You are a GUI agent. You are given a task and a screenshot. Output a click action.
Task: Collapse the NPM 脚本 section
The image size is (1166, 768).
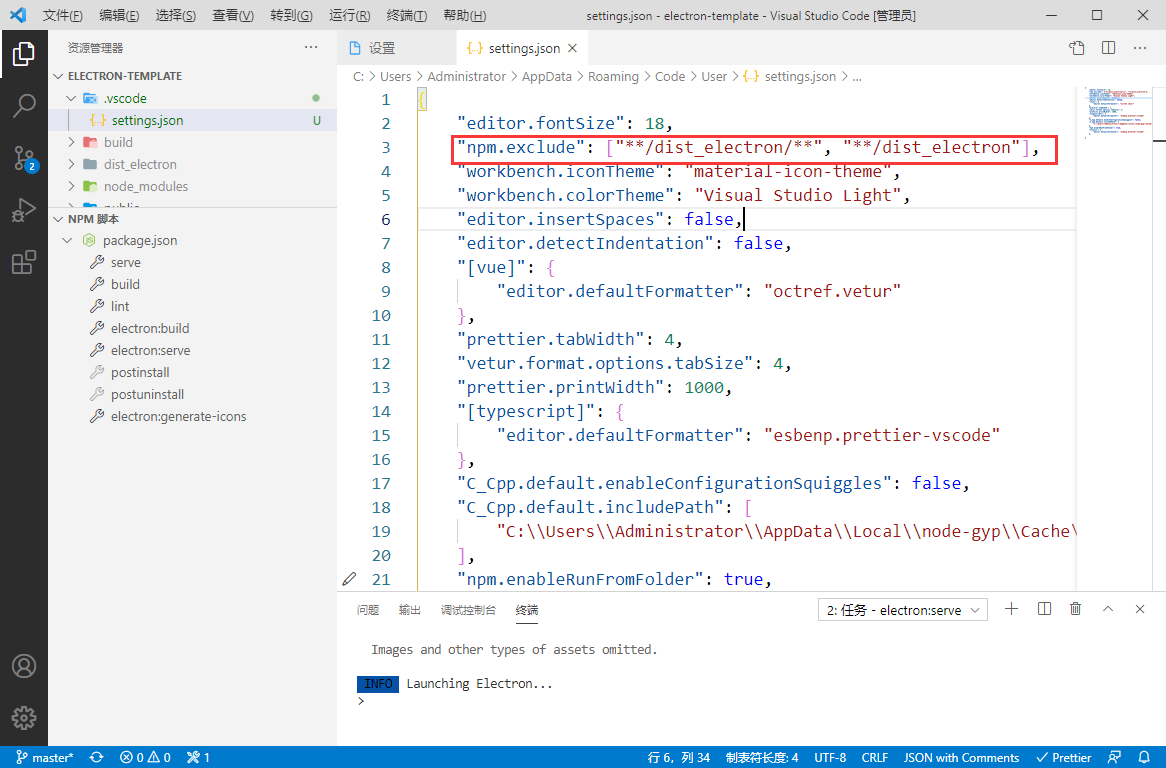pyautogui.click(x=59, y=219)
